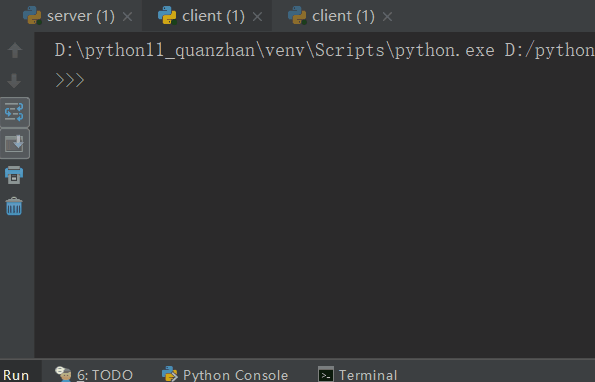Image resolution: width=595 pixels, height=382 pixels.
Task: Click the Terminal icon in bottom bar
Action: point(326,374)
